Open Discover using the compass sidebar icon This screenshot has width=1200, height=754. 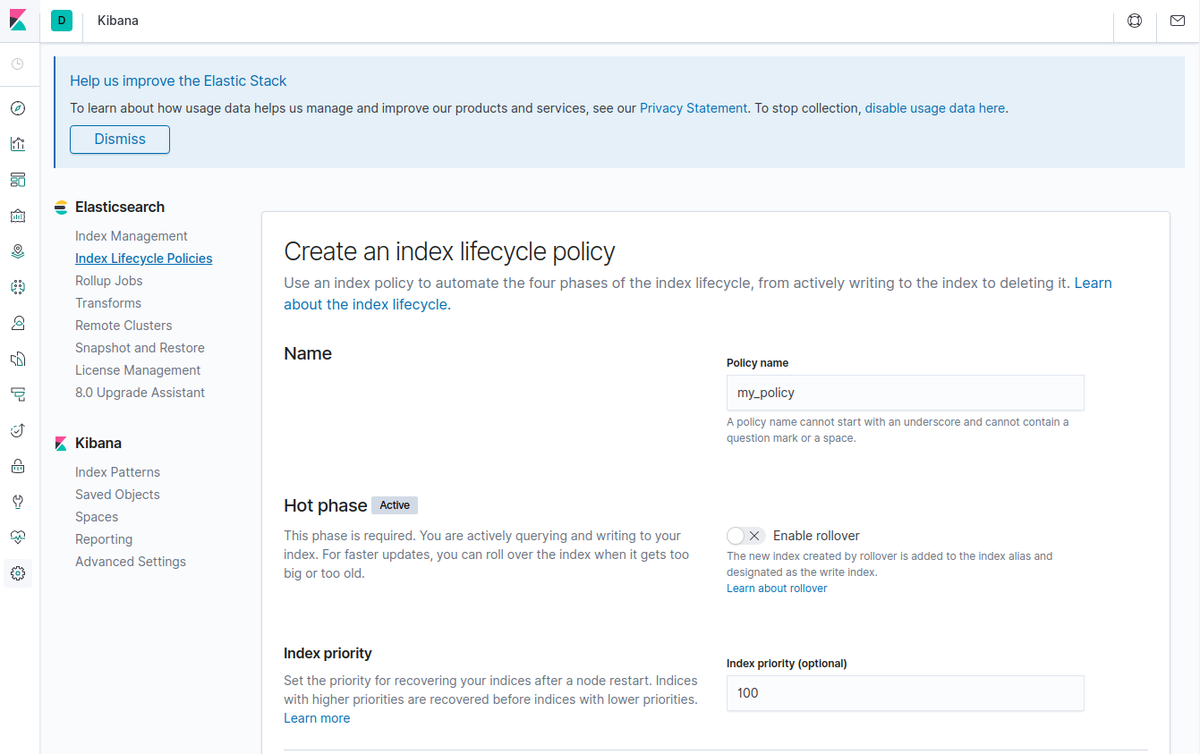[17, 108]
